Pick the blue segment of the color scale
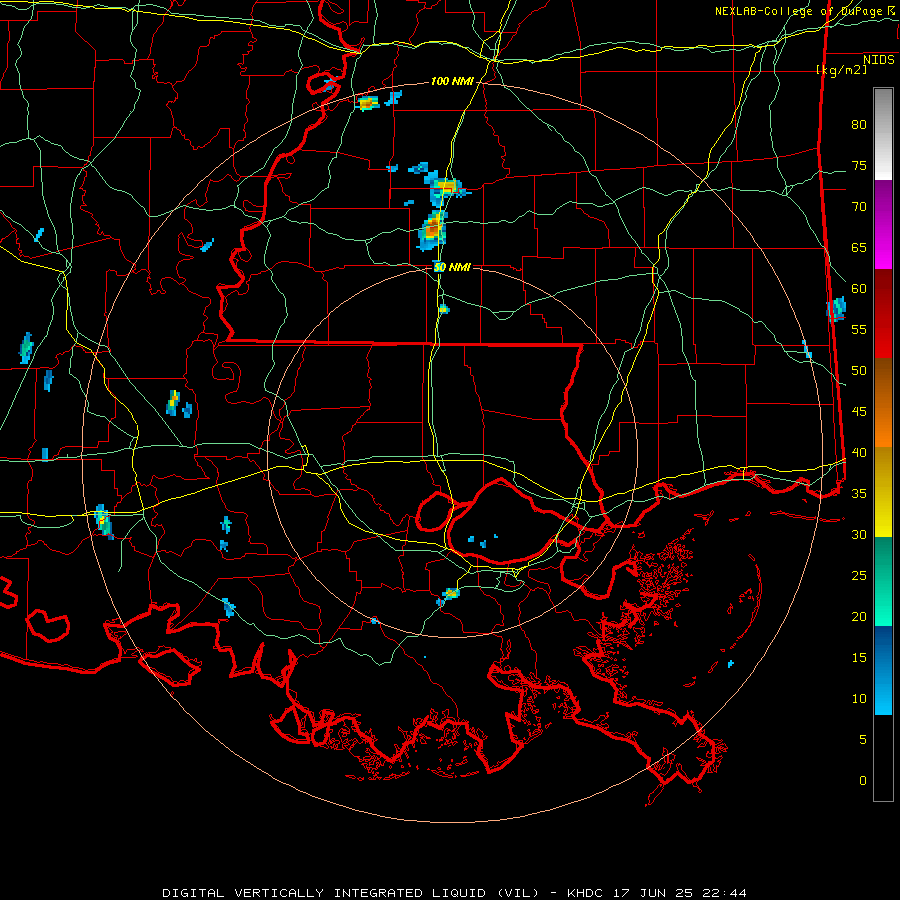This screenshot has width=900, height=900. pos(883,670)
